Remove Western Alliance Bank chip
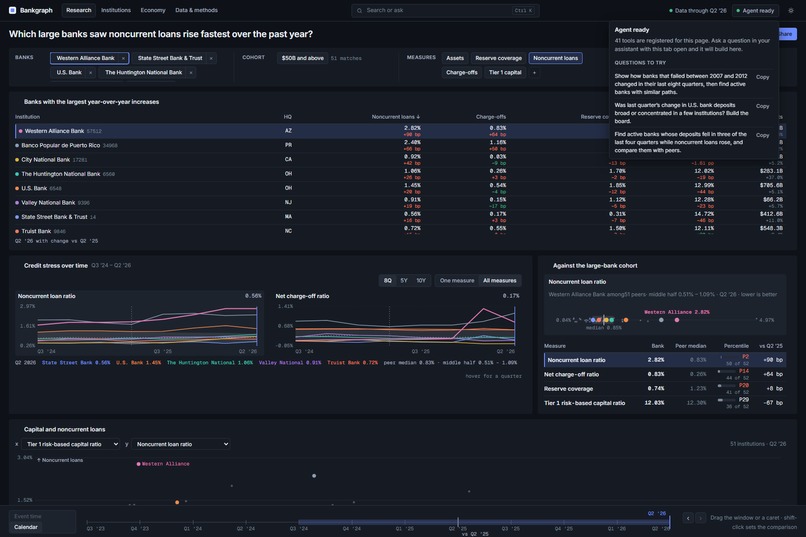 [123, 58]
